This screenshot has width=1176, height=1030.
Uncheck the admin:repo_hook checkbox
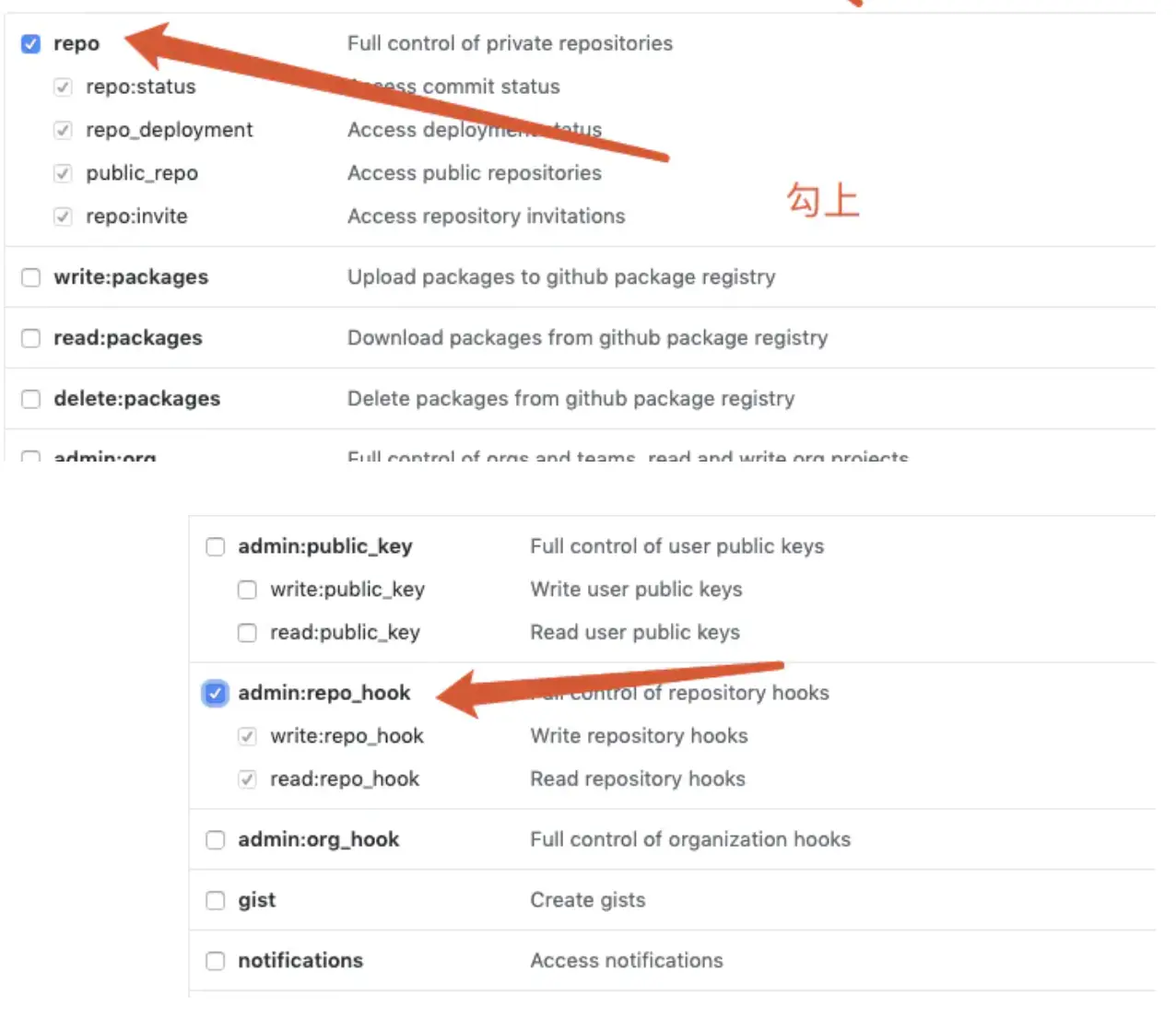[x=216, y=694]
